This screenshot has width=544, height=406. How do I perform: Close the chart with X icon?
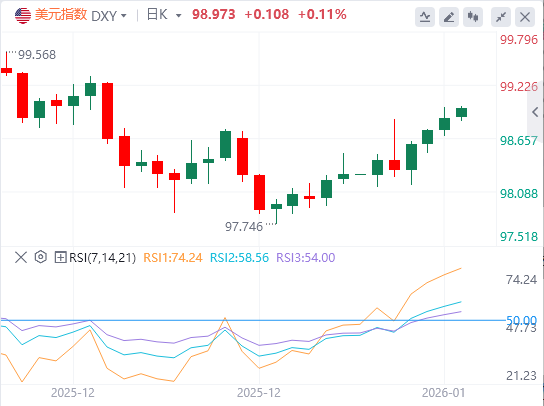point(525,17)
